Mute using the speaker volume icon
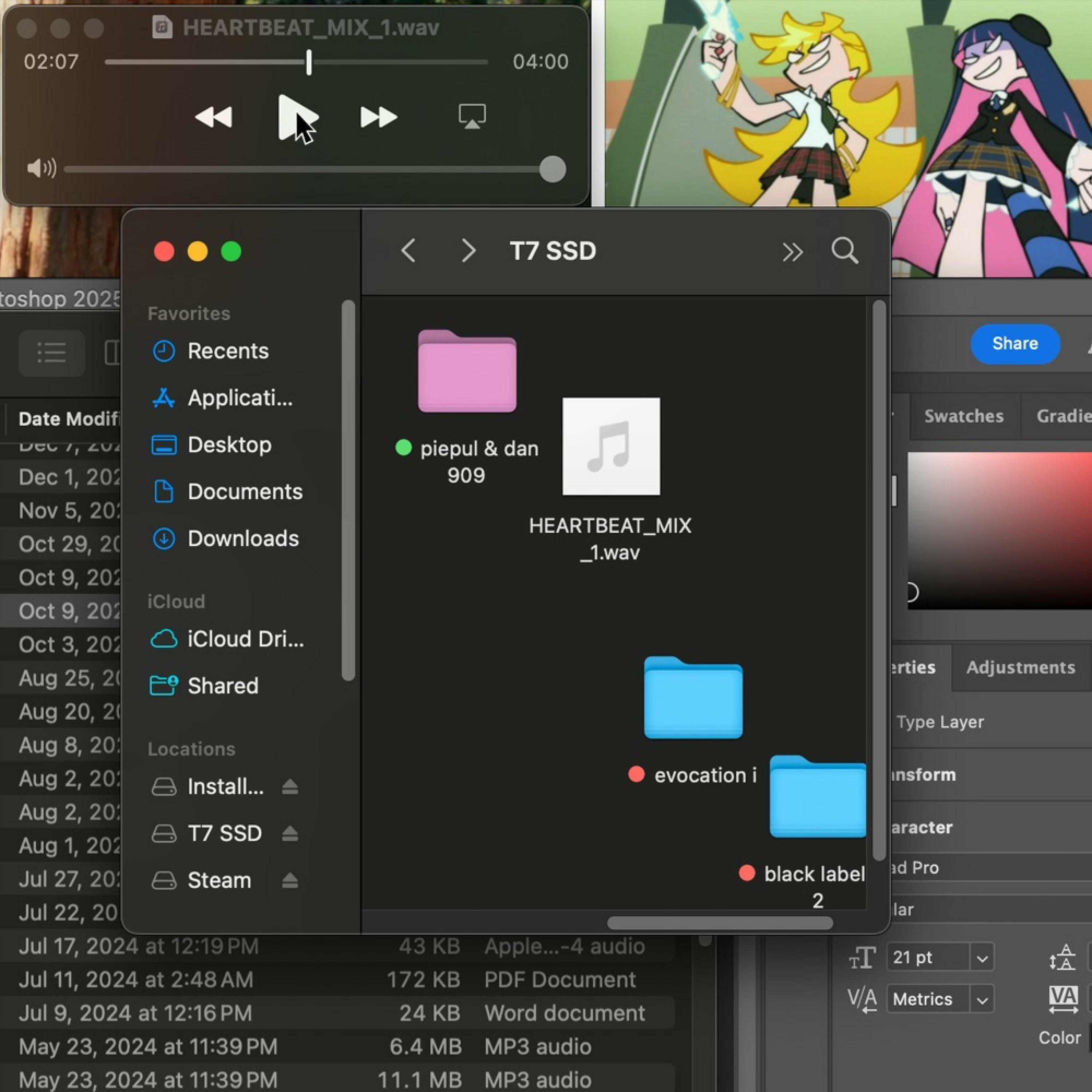This screenshot has width=1092, height=1092. 41,168
